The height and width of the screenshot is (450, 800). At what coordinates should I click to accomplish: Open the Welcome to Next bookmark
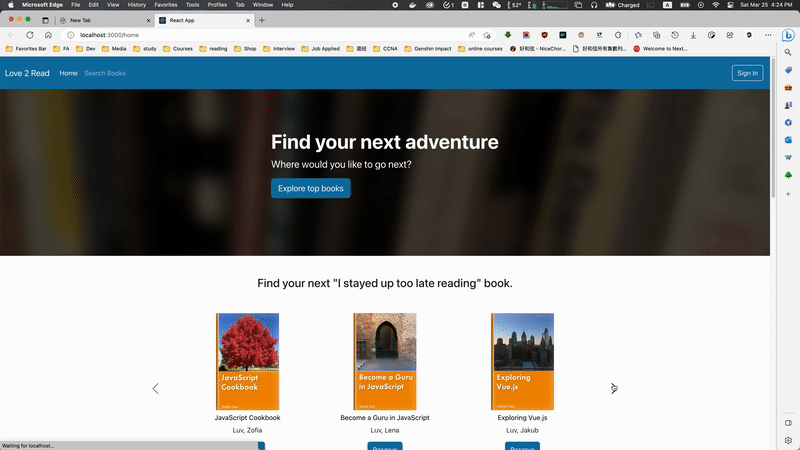click(660, 49)
